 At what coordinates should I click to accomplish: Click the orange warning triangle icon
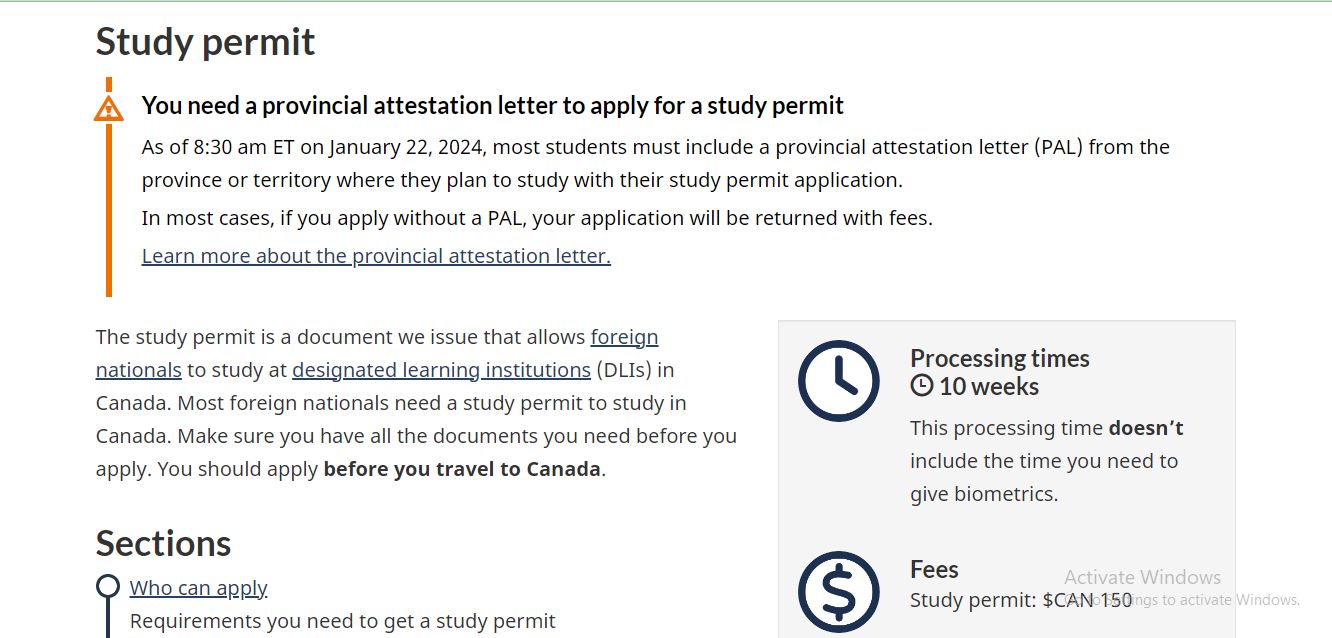(107, 107)
